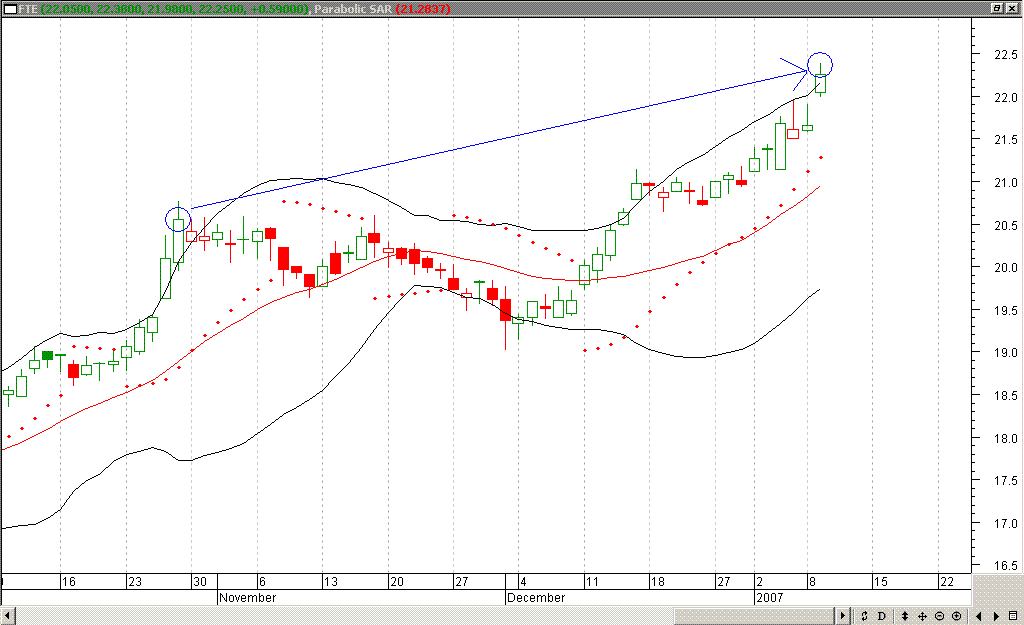Click the 'November' month label on axis

[248, 598]
